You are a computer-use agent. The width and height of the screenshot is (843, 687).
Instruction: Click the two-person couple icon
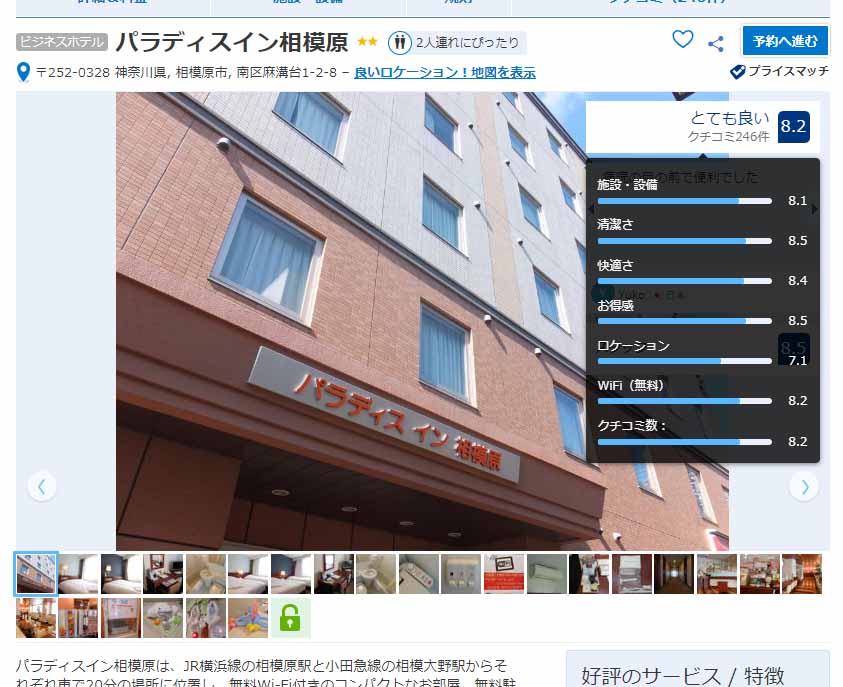399,42
